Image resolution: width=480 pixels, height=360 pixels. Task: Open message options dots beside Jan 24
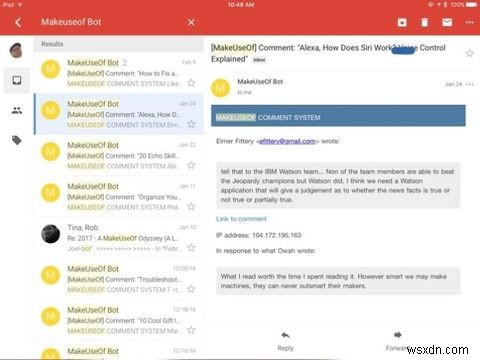[x=470, y=84]
